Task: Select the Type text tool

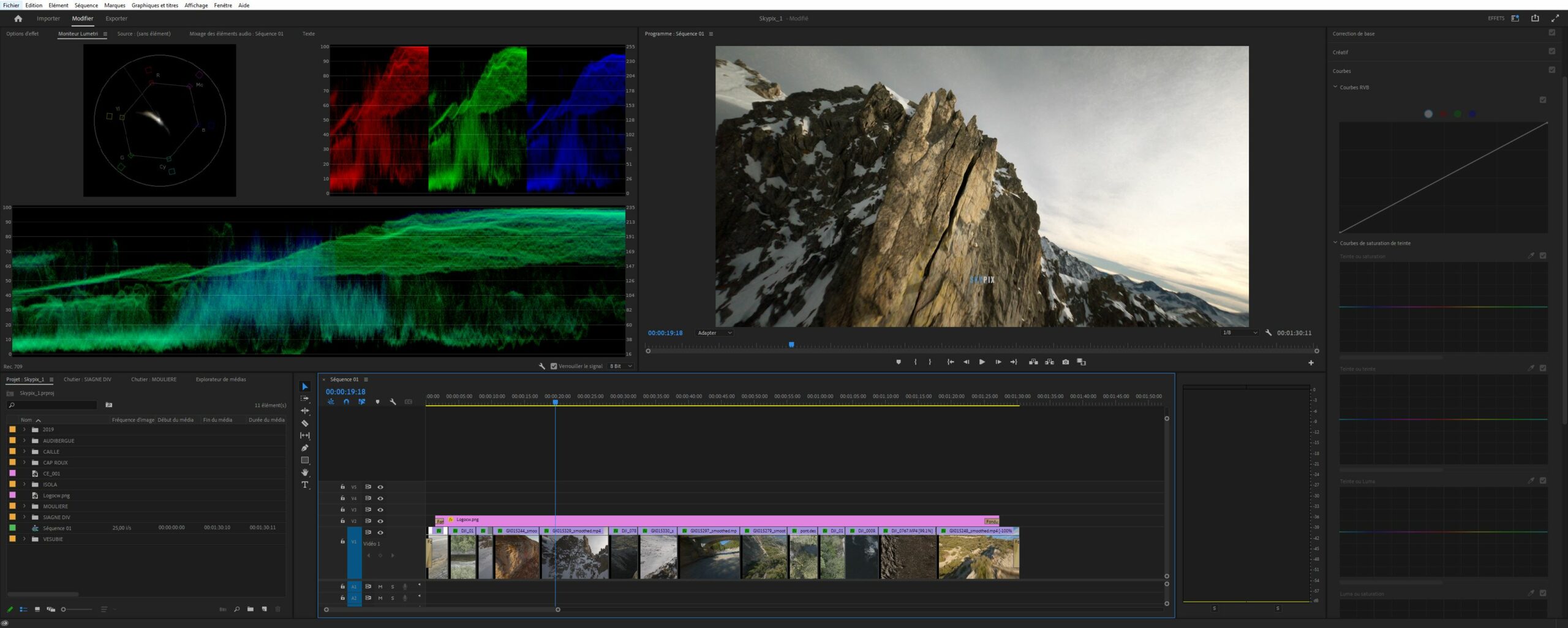Action: (x=305, y=485)
